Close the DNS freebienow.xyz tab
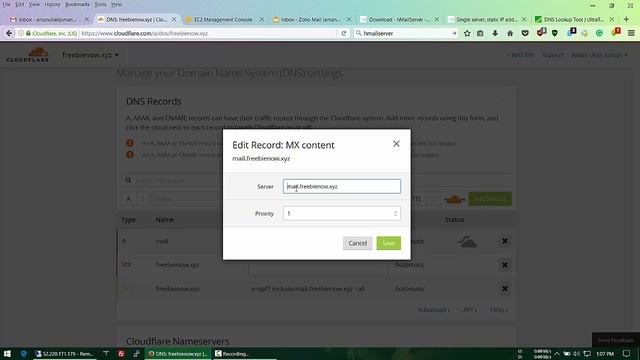This screenshot has width=640, height=360. tap(174, 19)
